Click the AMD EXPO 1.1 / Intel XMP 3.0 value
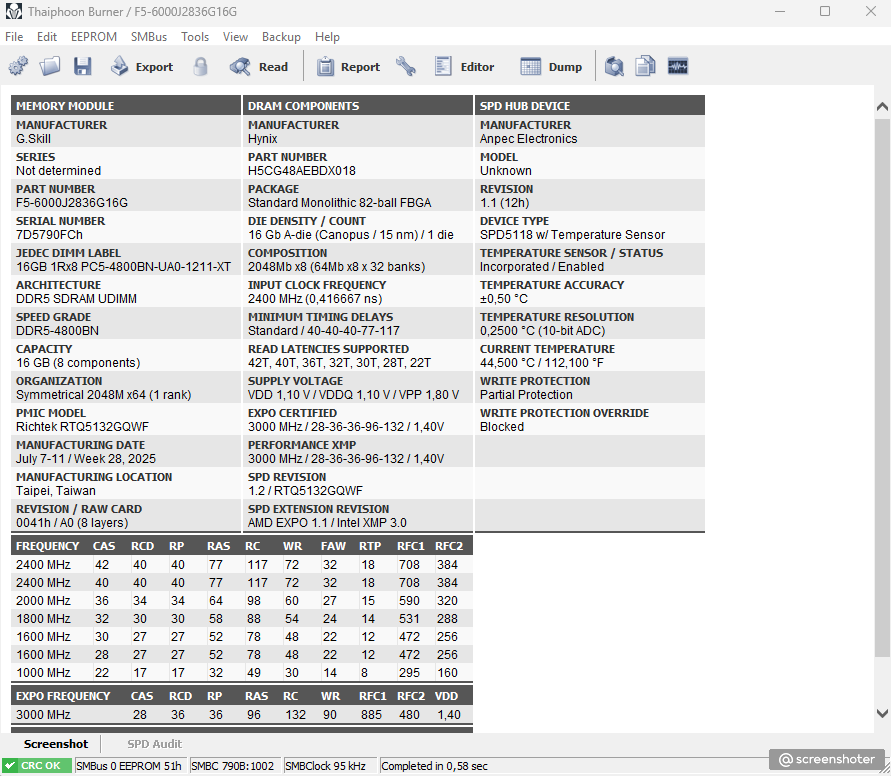This screenshot has width=891, height=776. tap(327, 523)
